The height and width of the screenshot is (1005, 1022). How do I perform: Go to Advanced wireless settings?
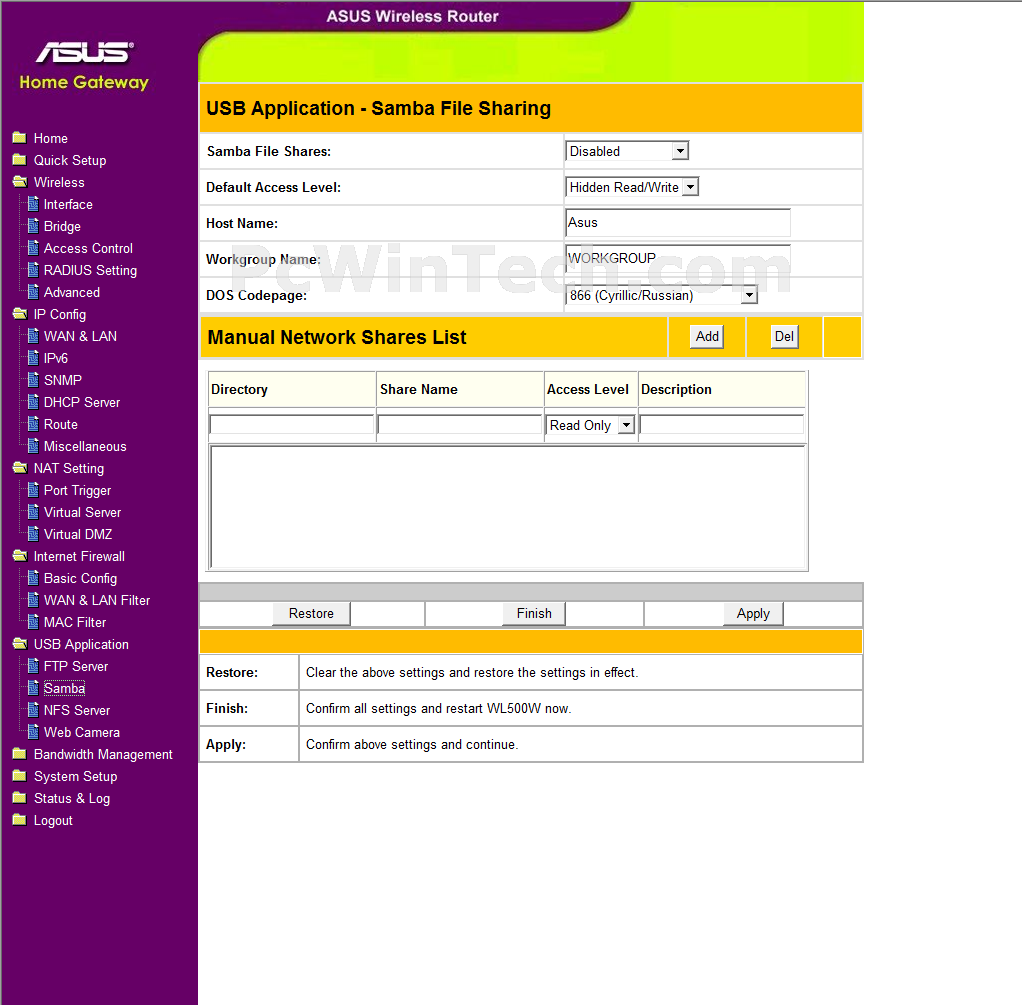tap(72, 293)
